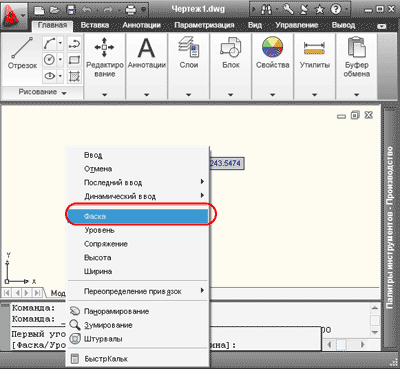
Task: Expand arrow under Свойства panel
Action: 272,95
